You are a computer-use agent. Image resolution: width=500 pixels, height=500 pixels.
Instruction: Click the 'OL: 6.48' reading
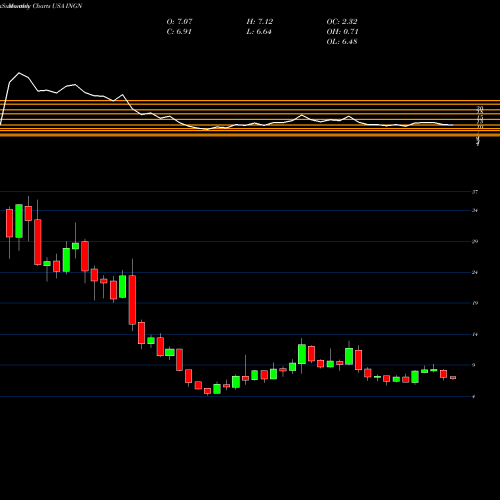tap(342, 42)
